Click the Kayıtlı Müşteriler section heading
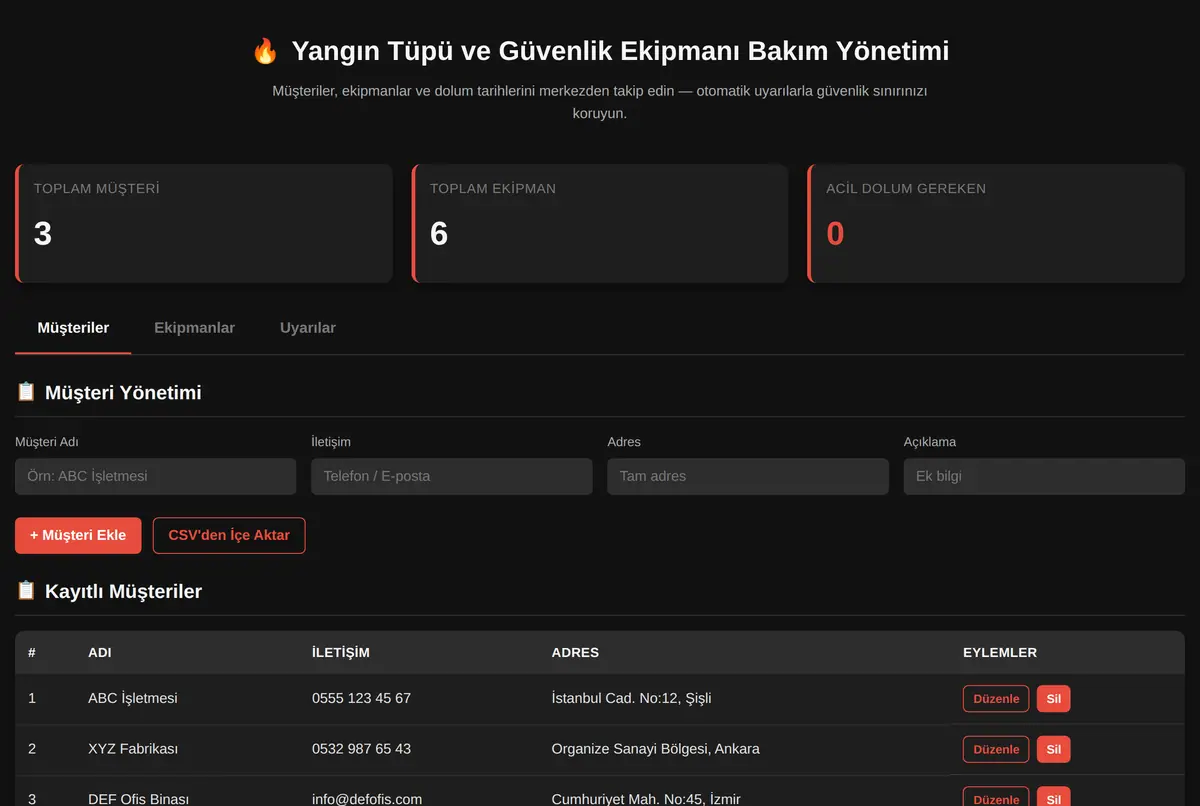The height and width of the screenshot is (806, 1200). pyautogui.click(x=123, y=591)
